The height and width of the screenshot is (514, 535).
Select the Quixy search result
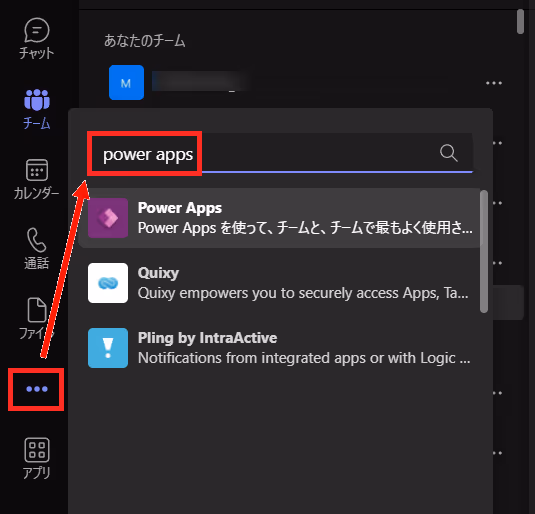click(x=281, y=283)
